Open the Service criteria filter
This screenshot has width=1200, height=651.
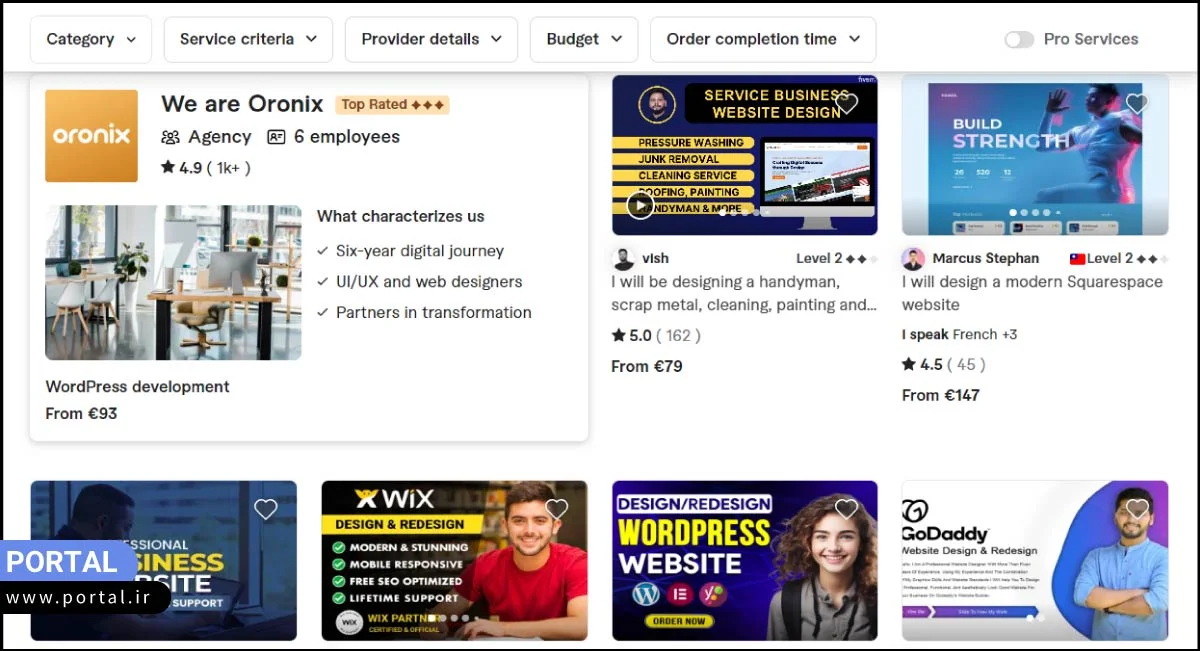click(248, 40)
